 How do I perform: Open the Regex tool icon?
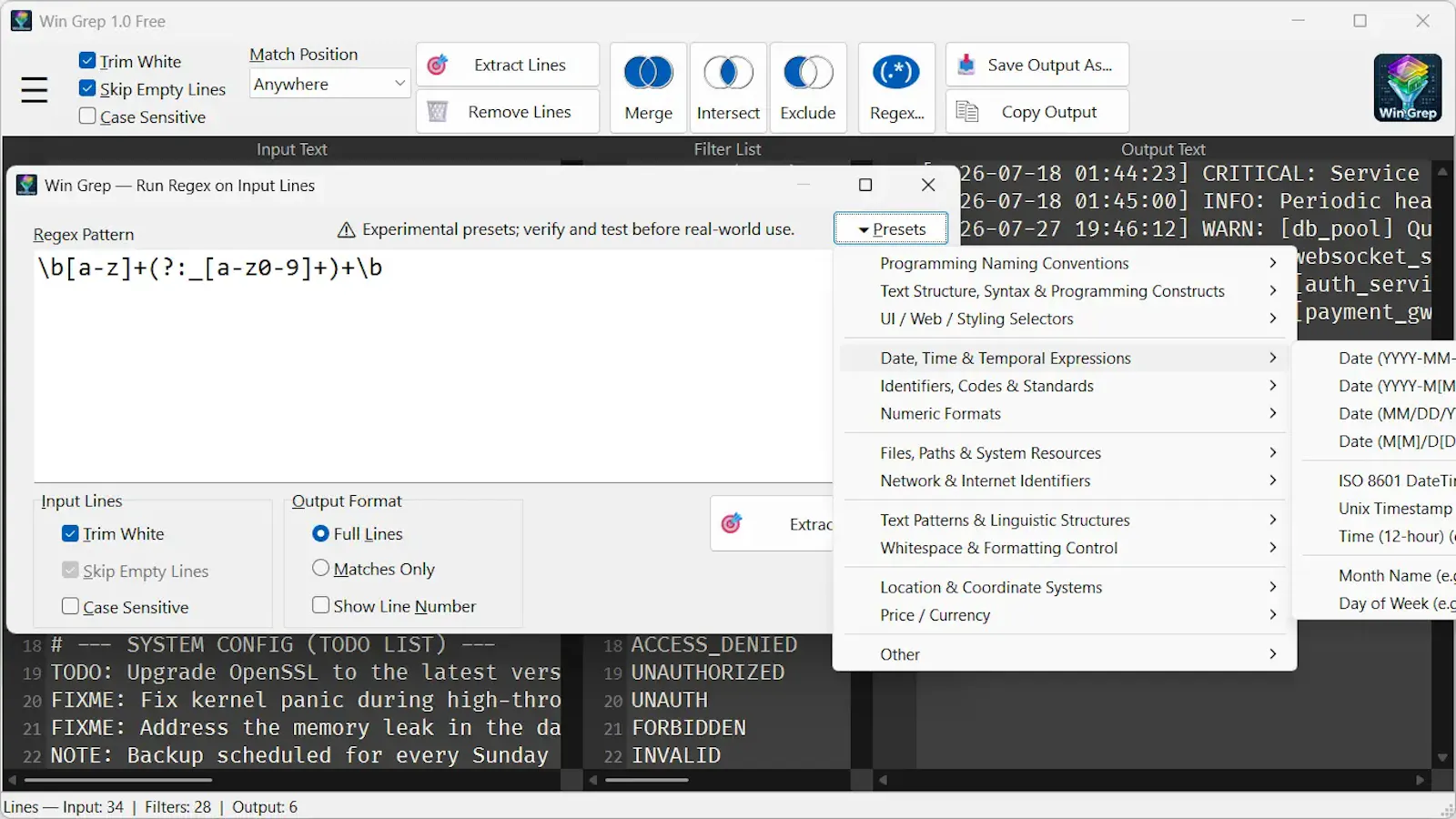[x=896, y=73]
